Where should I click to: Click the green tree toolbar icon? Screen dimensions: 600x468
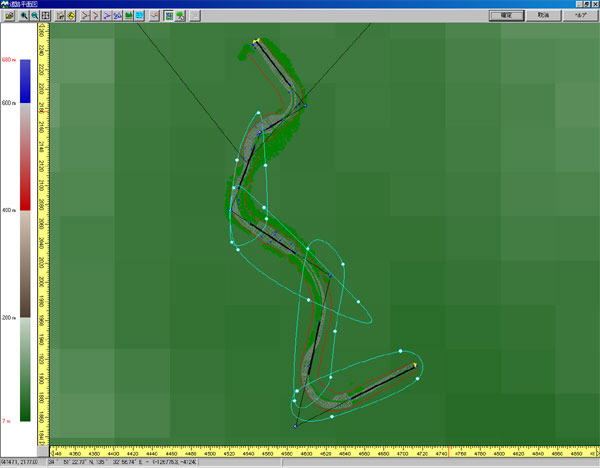click(181, 16)
